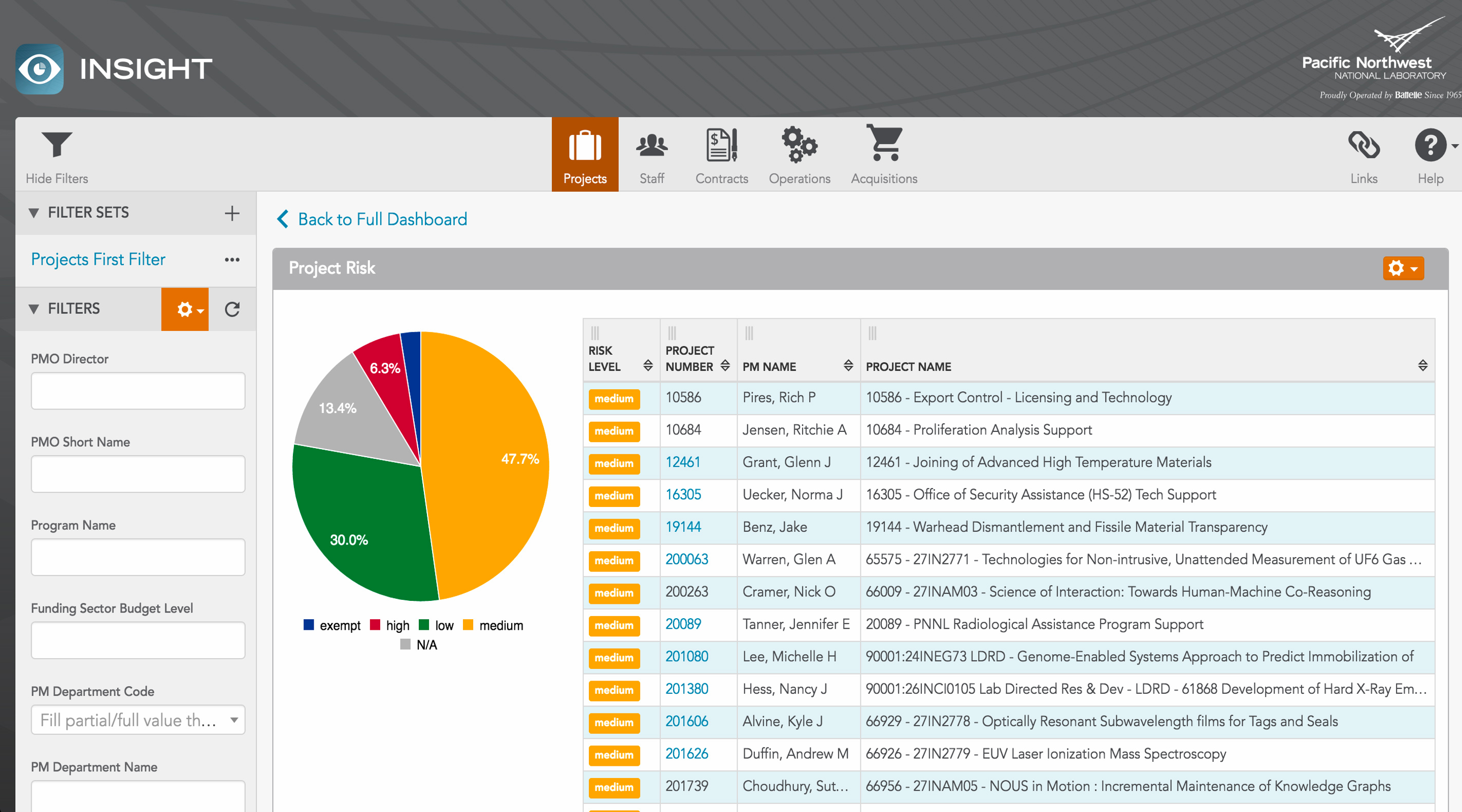Screen dimensions: 1462x812
Task: Grab the PM Name column drag handle
Action: 749,333
